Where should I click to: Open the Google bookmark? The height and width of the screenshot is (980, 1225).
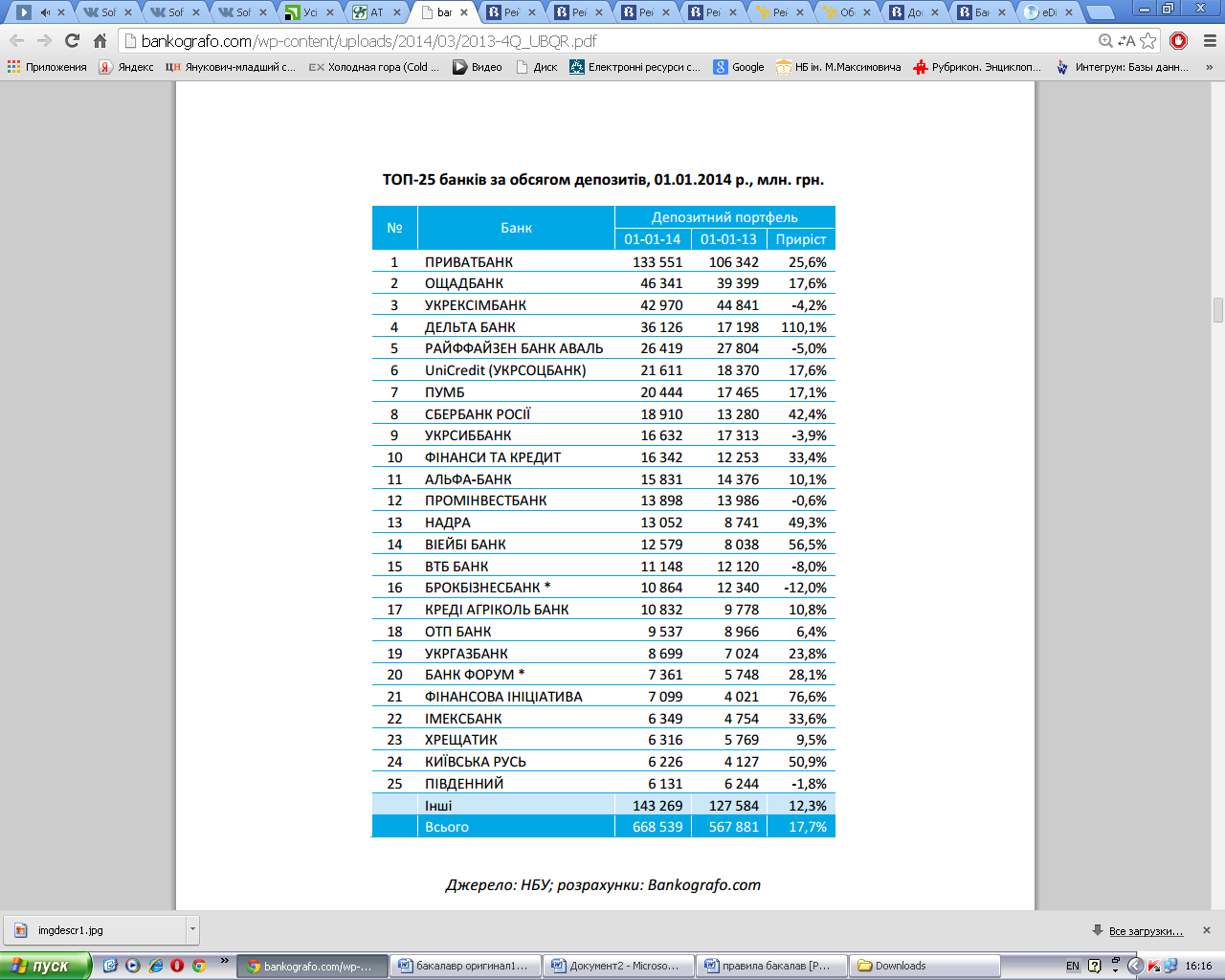[739, 67]
